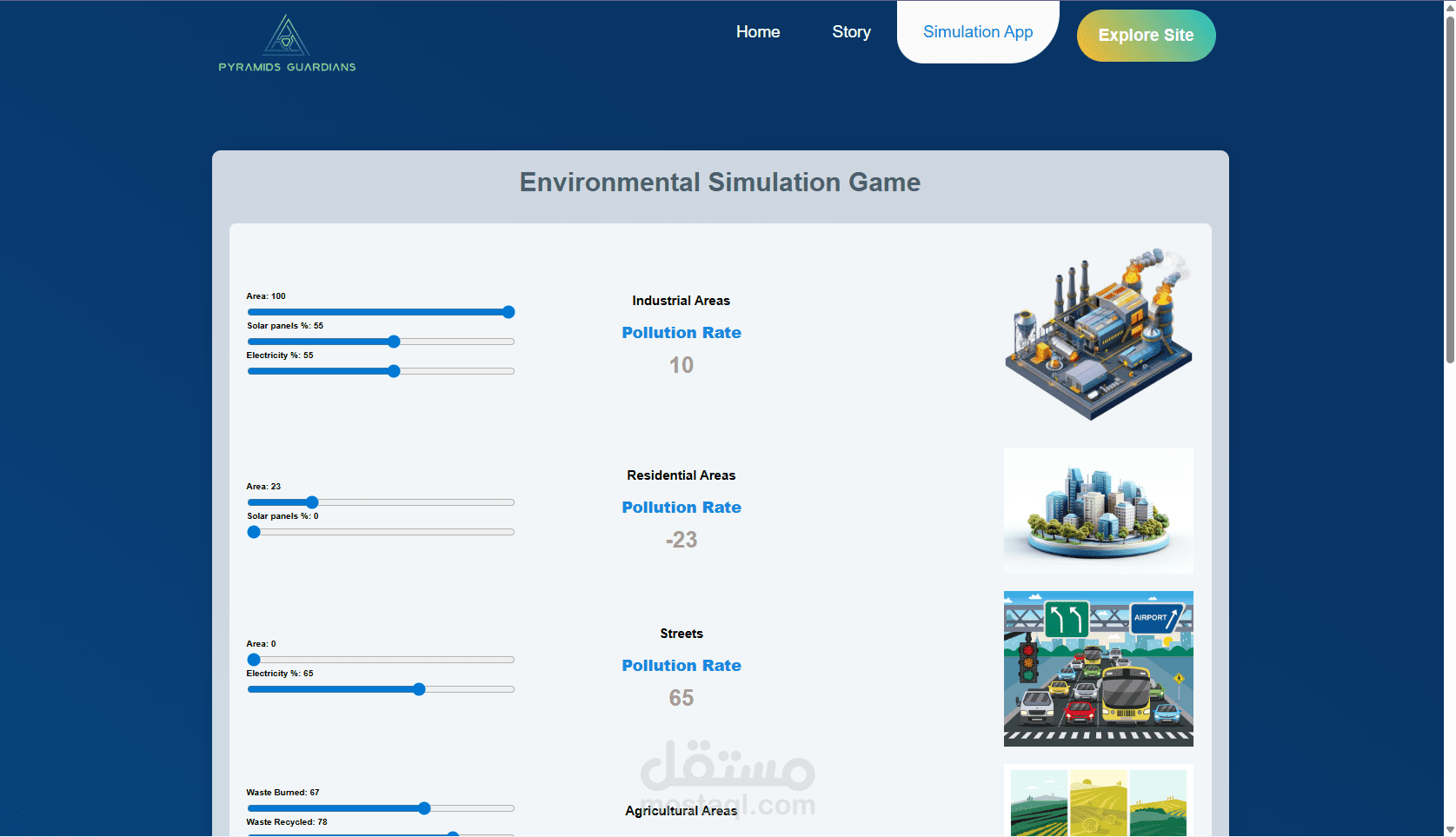This screenshot has width=1456, height=837.
Task: Click the 'Solar panels %: 0' label
Action: [x=283, y=516]
